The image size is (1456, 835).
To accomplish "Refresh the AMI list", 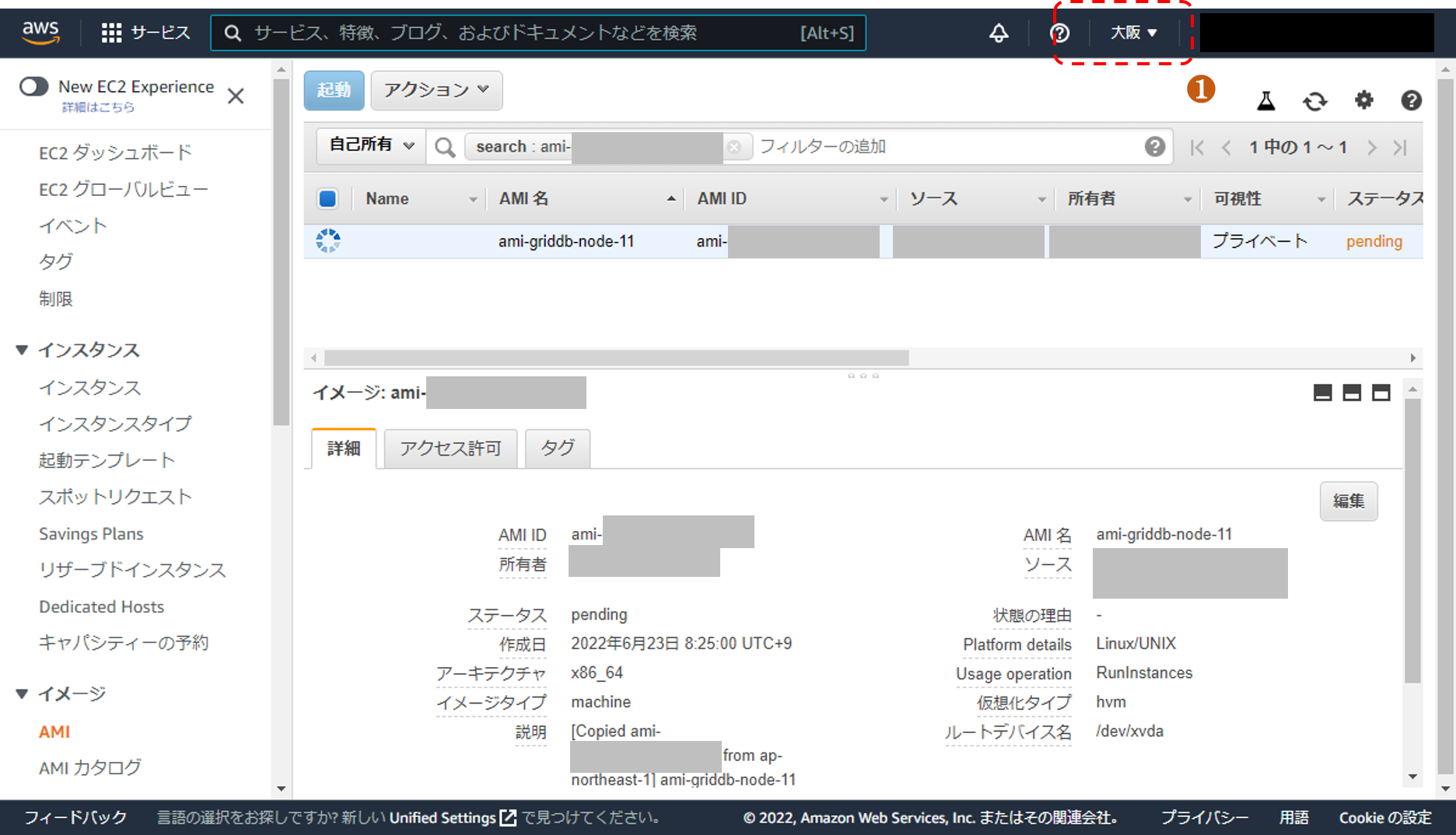I will (x=1314, y=101).
